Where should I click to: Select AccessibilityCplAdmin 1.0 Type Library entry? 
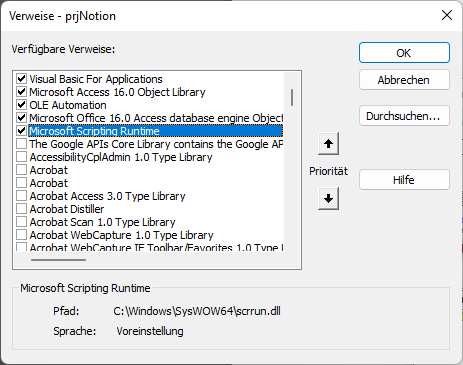click(x=121, y=157)
